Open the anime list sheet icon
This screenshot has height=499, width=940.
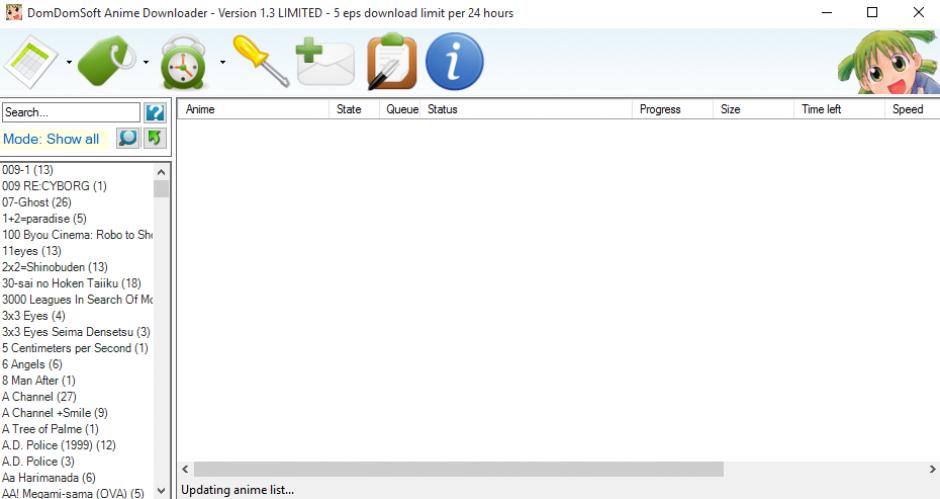click(31, 62)
